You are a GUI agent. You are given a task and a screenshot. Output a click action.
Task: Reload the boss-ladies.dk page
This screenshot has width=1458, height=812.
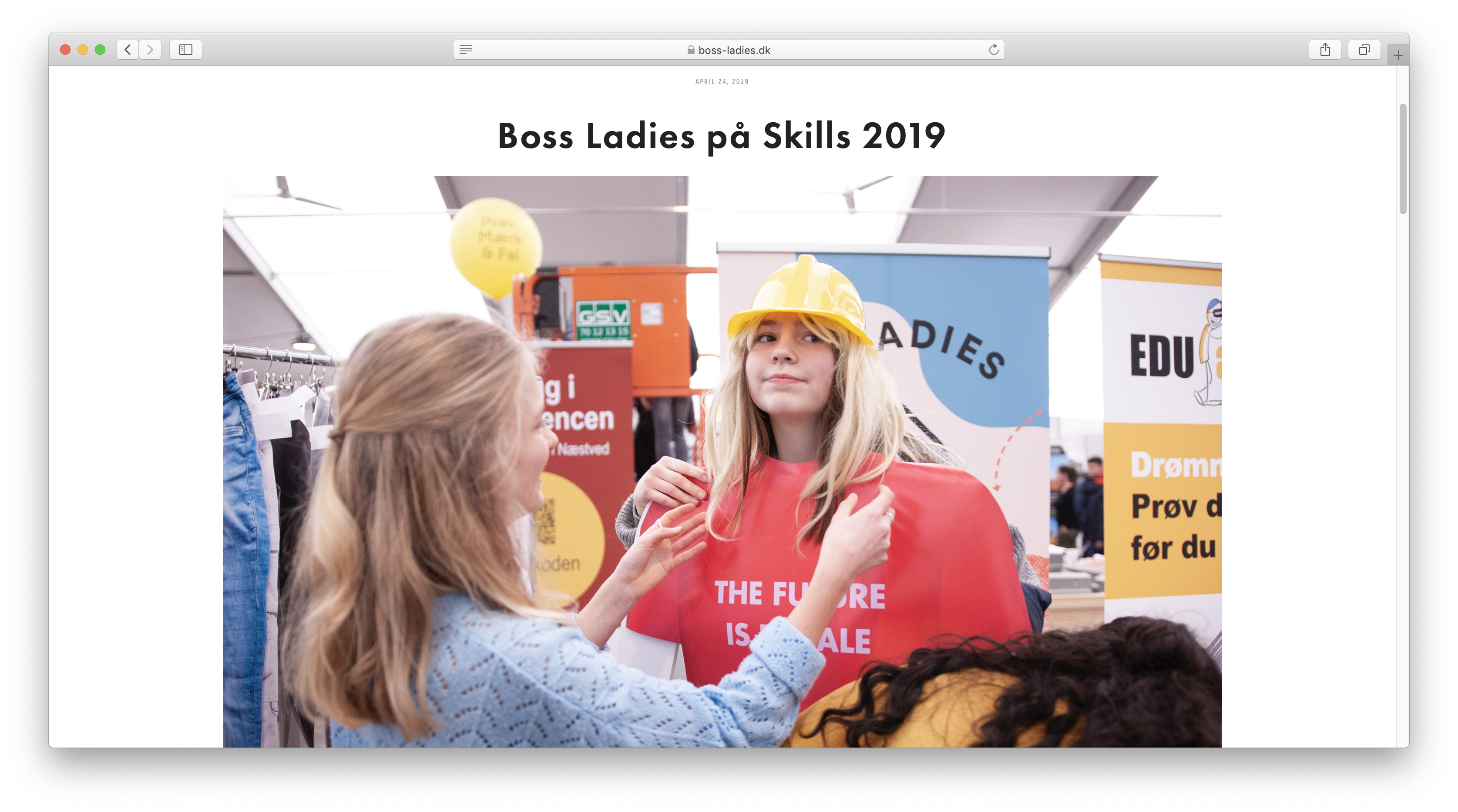pyautogui.click(x=993, y=50)
